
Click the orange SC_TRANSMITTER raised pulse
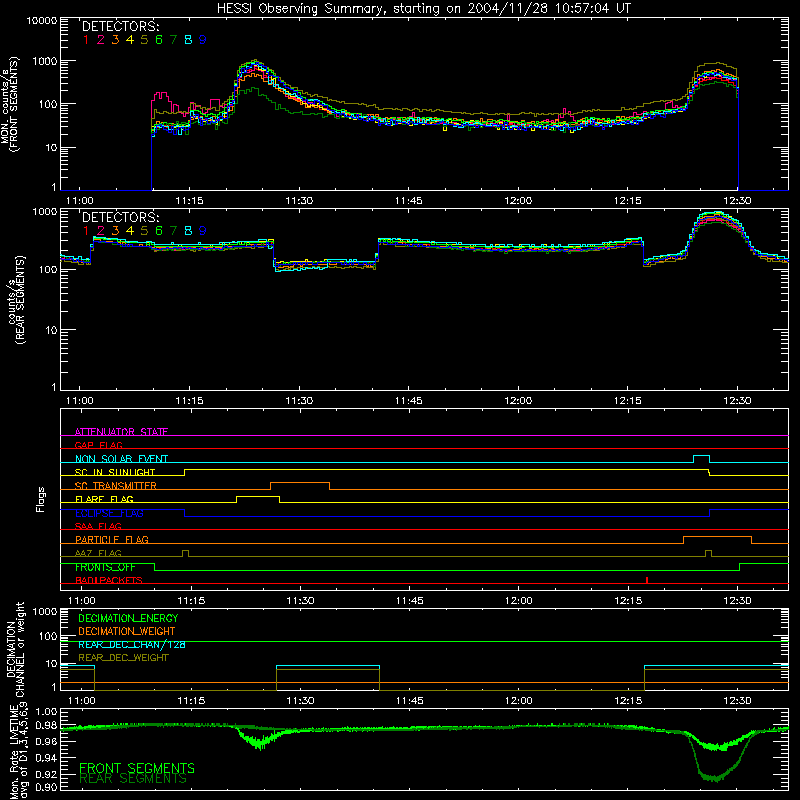pos(300,486)
